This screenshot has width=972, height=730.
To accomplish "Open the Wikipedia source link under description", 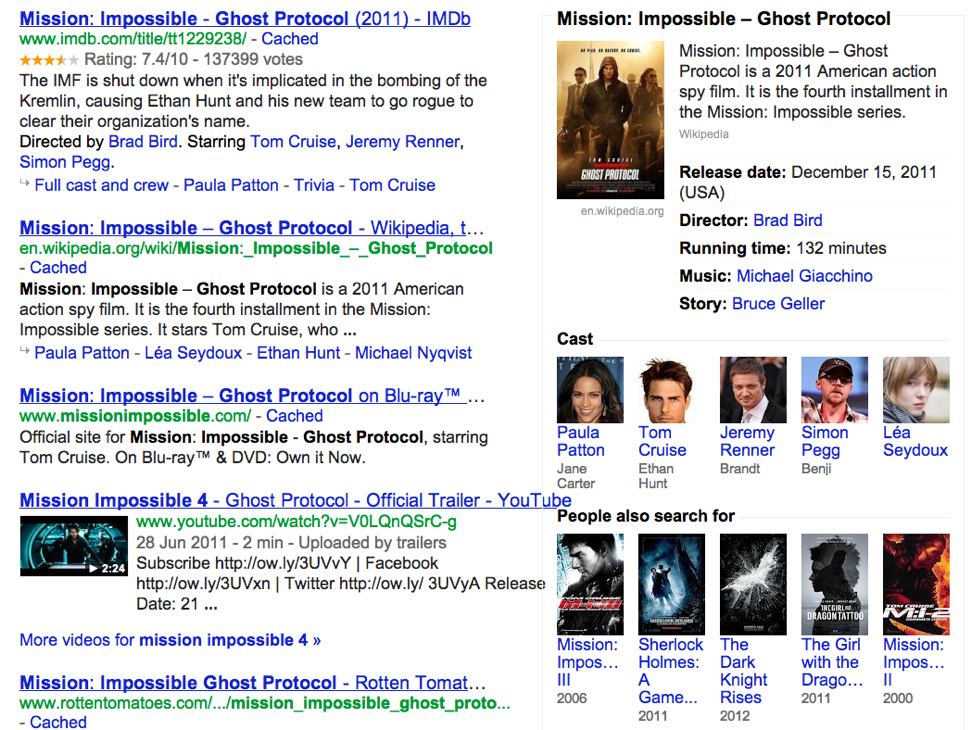I will point(704,134).
